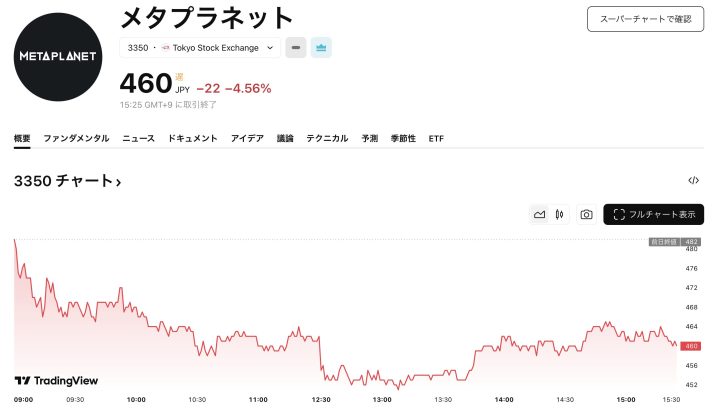
Task: Click the delayed-data indicator beside 460
Action: click(x=180, y=76)
